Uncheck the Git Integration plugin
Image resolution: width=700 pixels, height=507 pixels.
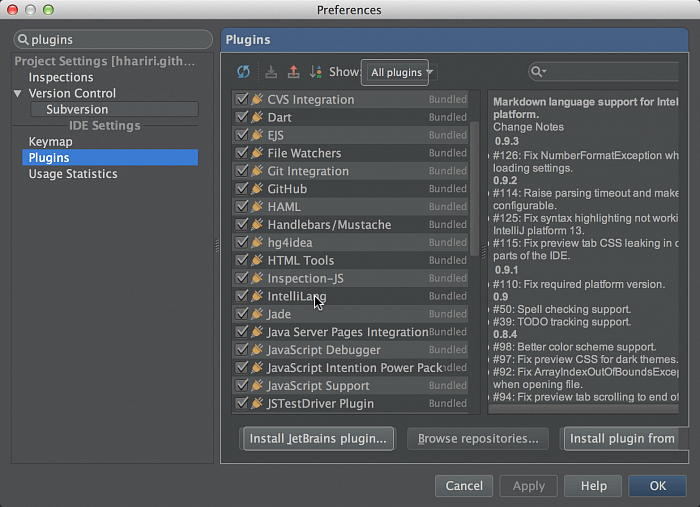coord(241,171)
